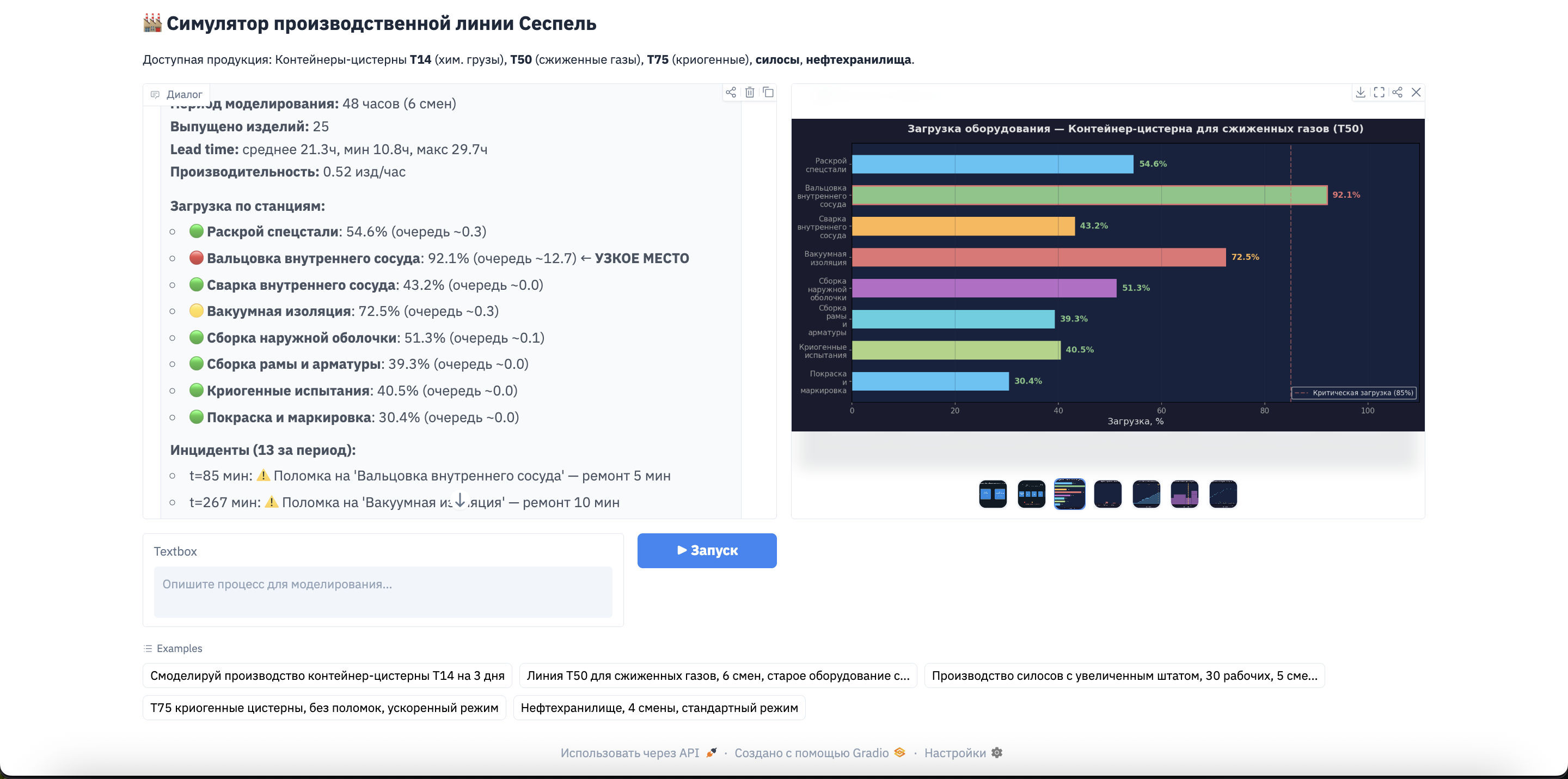Screen dimensions: 1568x779
Task: Select example about T75 криогенные цистерны
Action: (x=324, y=707)
